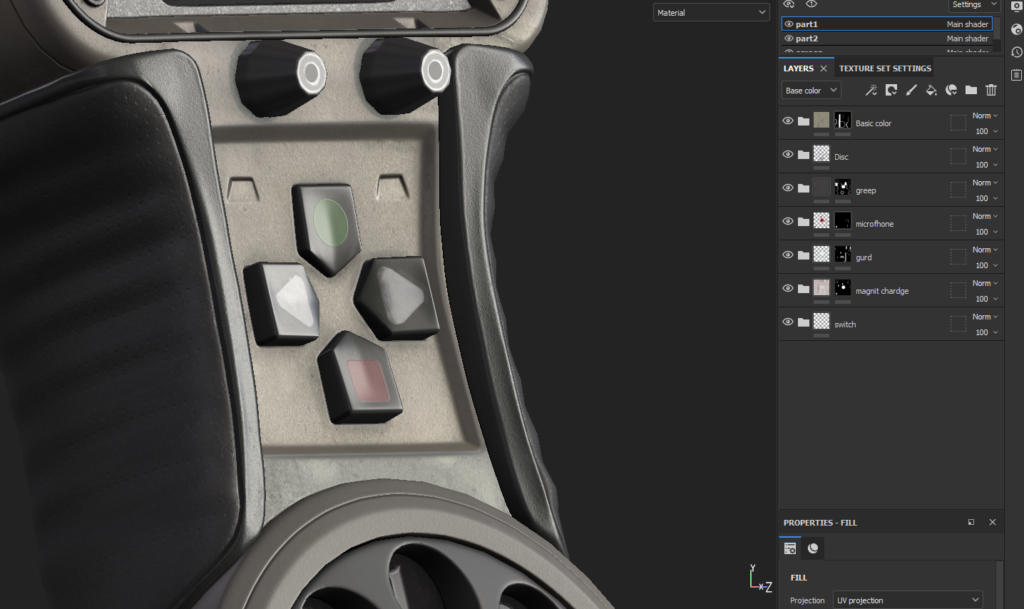Toggle visibility of the gurd layer
This screenshot has width=1024, height=609.
787,254
